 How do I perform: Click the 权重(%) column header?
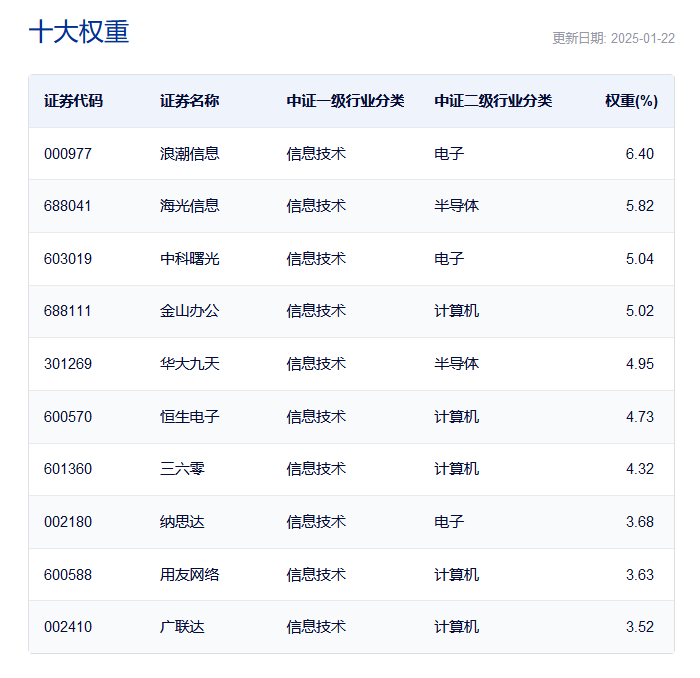click(631, 101)
